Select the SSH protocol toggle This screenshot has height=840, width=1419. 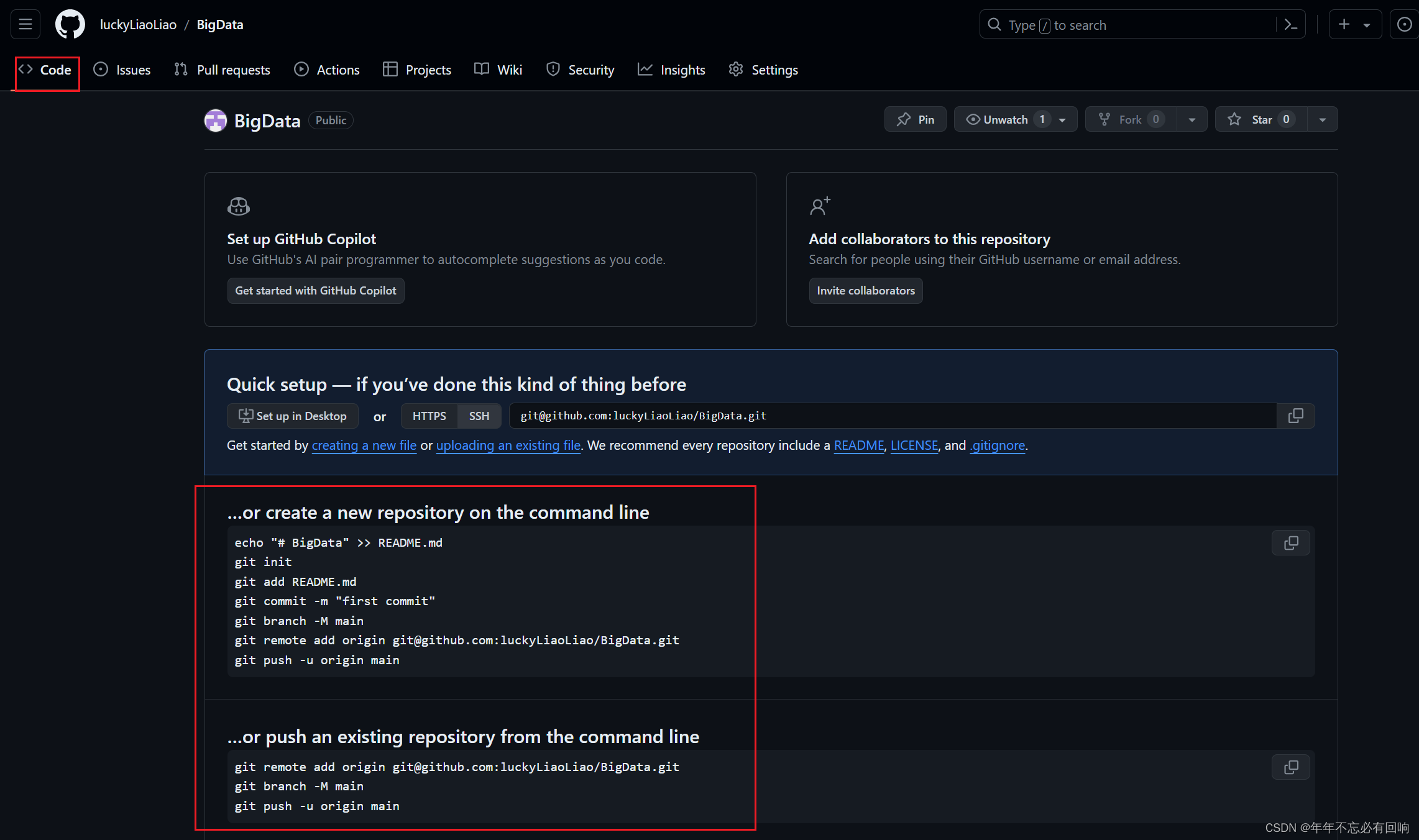479,416
